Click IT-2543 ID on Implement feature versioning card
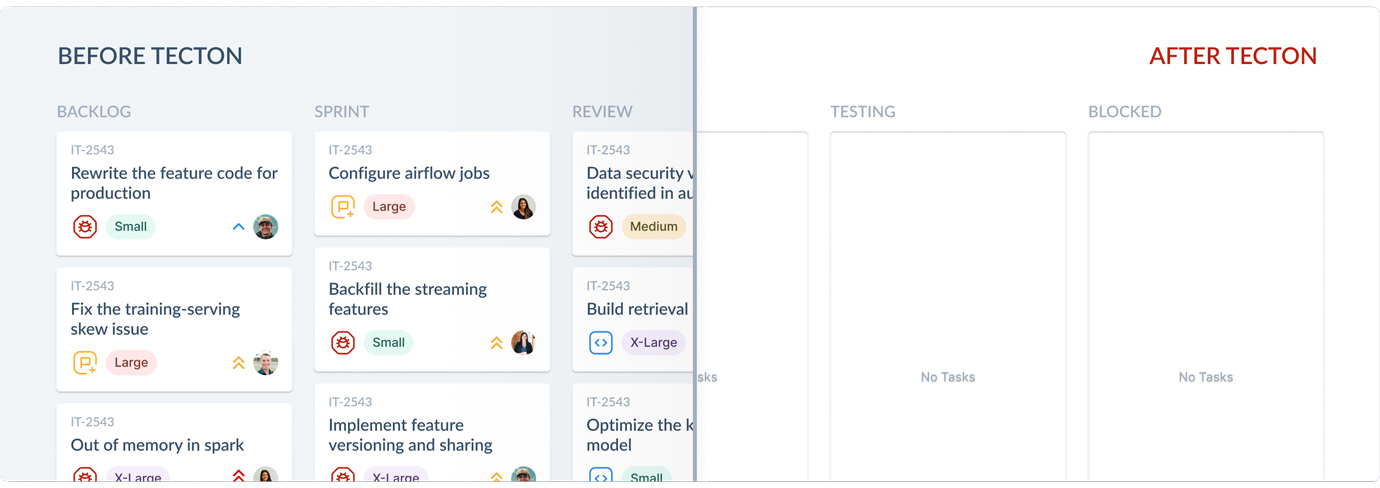The image size is (1380, 488). 350,402
